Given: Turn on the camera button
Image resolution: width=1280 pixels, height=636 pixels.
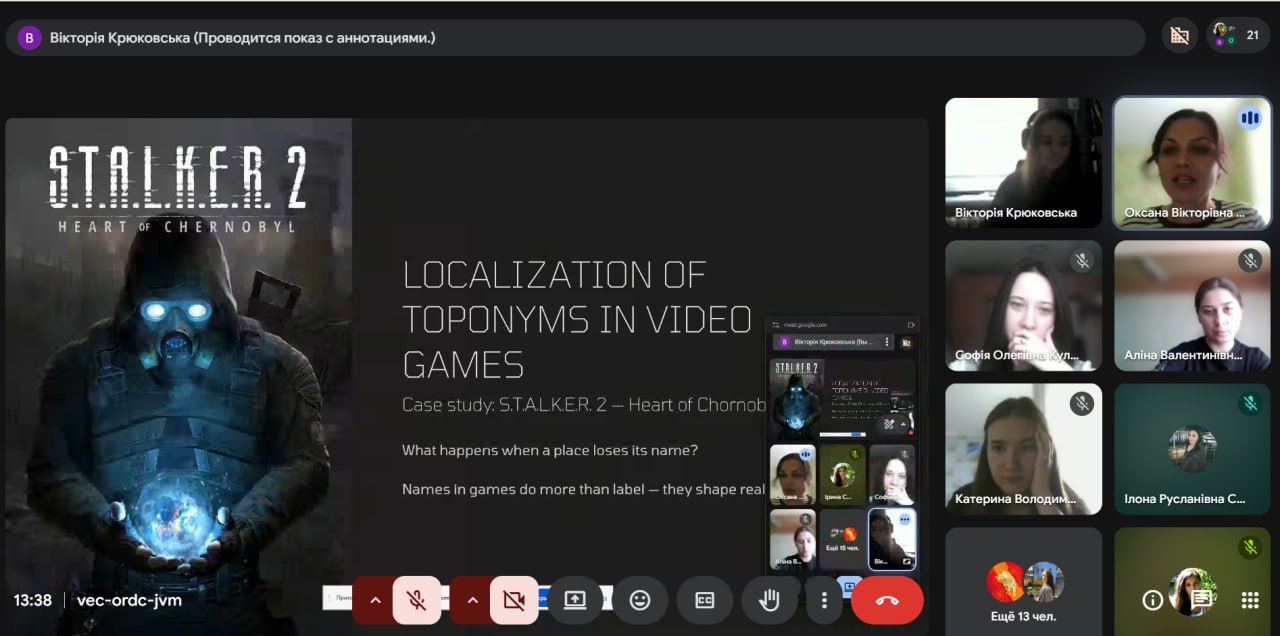Looking at the screenshot, I should tap(514, 600).
